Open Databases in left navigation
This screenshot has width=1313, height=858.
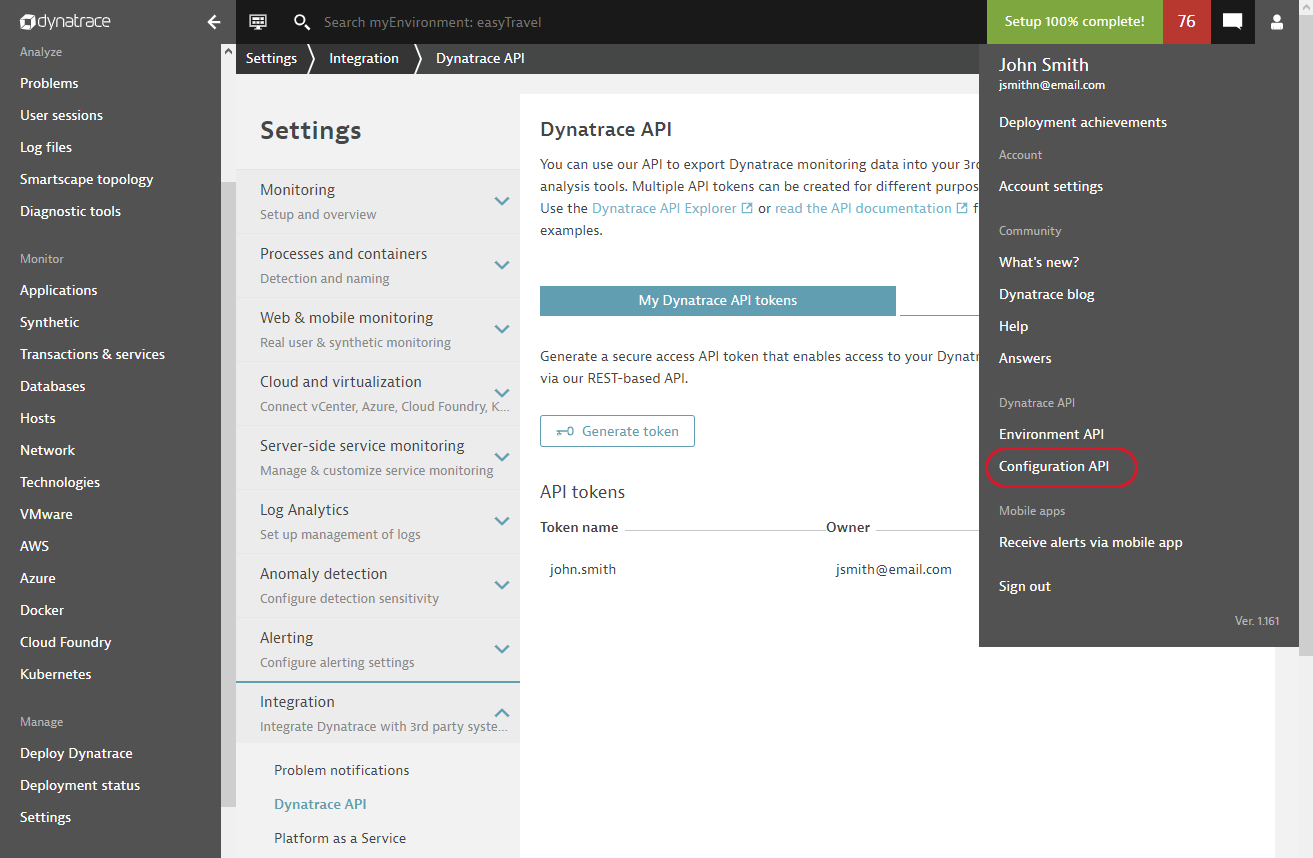pyautogui.click(x=53, y=386)
